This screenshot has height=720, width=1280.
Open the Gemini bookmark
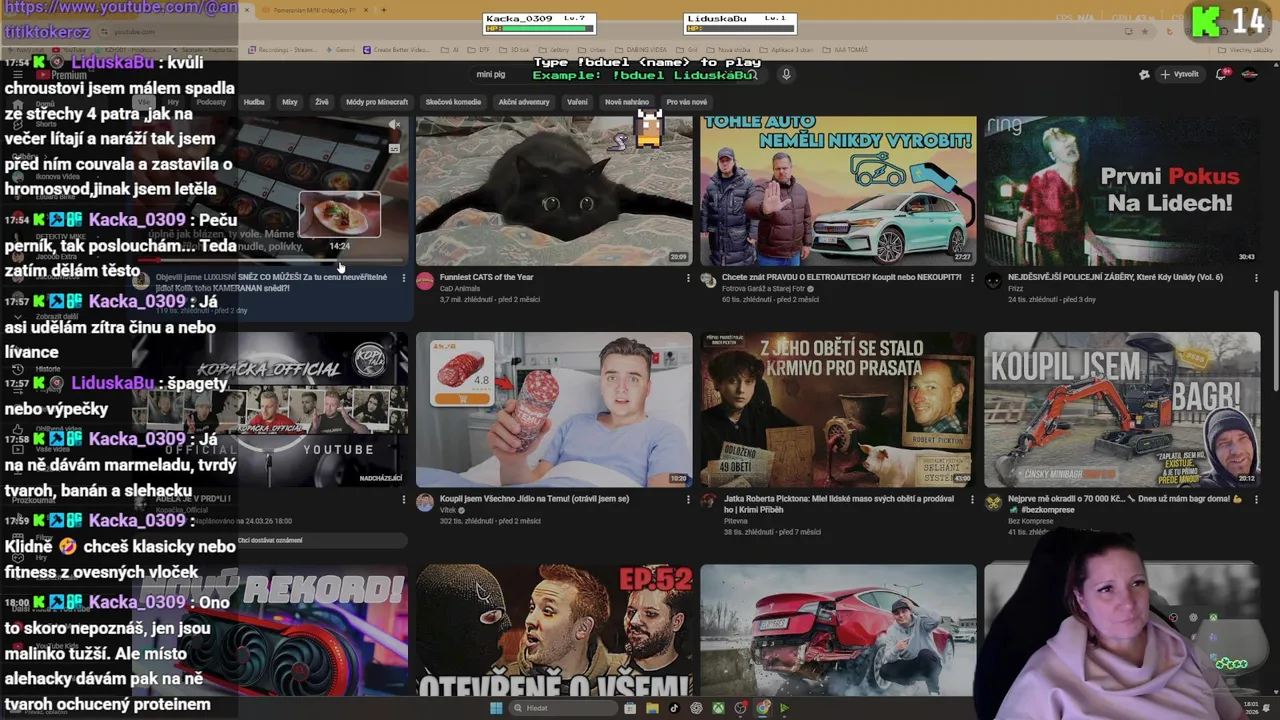coord(341,50)
